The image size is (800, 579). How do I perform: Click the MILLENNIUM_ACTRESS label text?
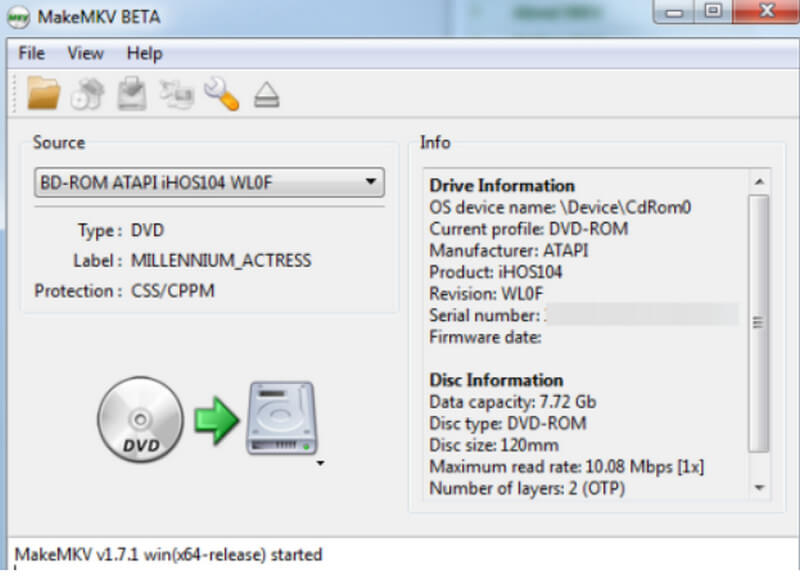point(221,261)
